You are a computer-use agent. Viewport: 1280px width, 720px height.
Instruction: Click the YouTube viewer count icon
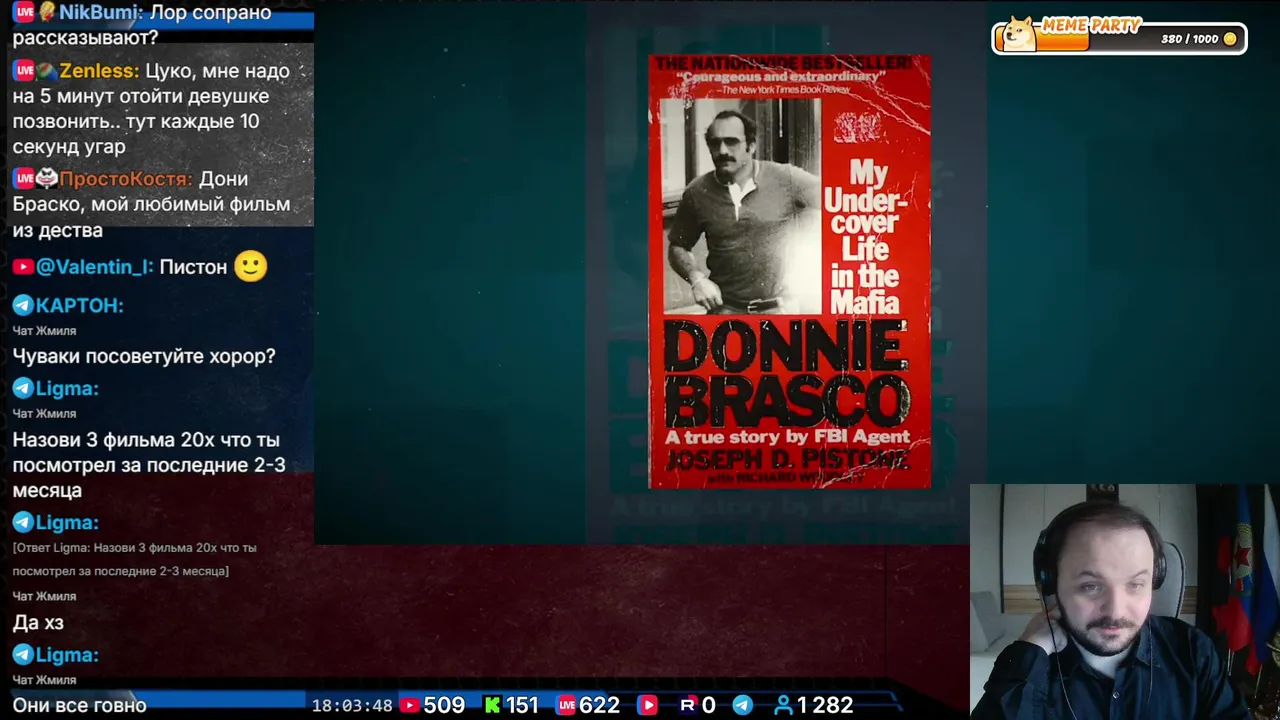(x=409, y=705)
